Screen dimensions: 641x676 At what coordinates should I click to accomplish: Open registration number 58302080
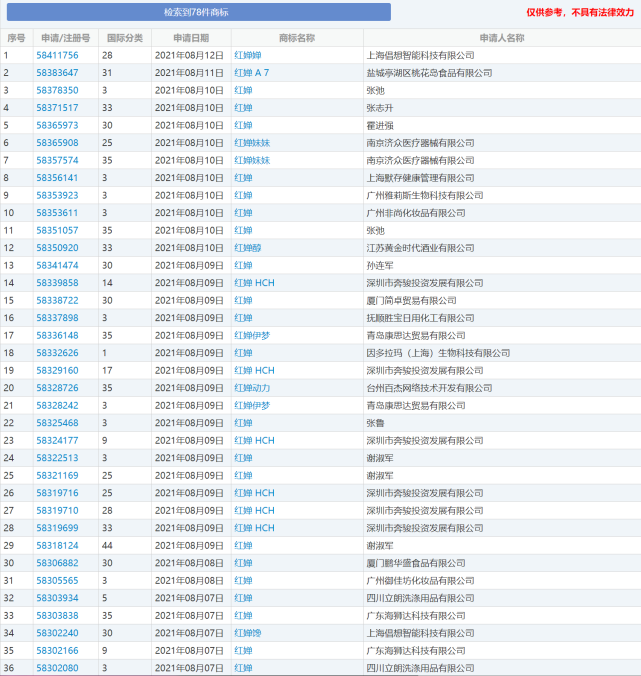[57, 668]
